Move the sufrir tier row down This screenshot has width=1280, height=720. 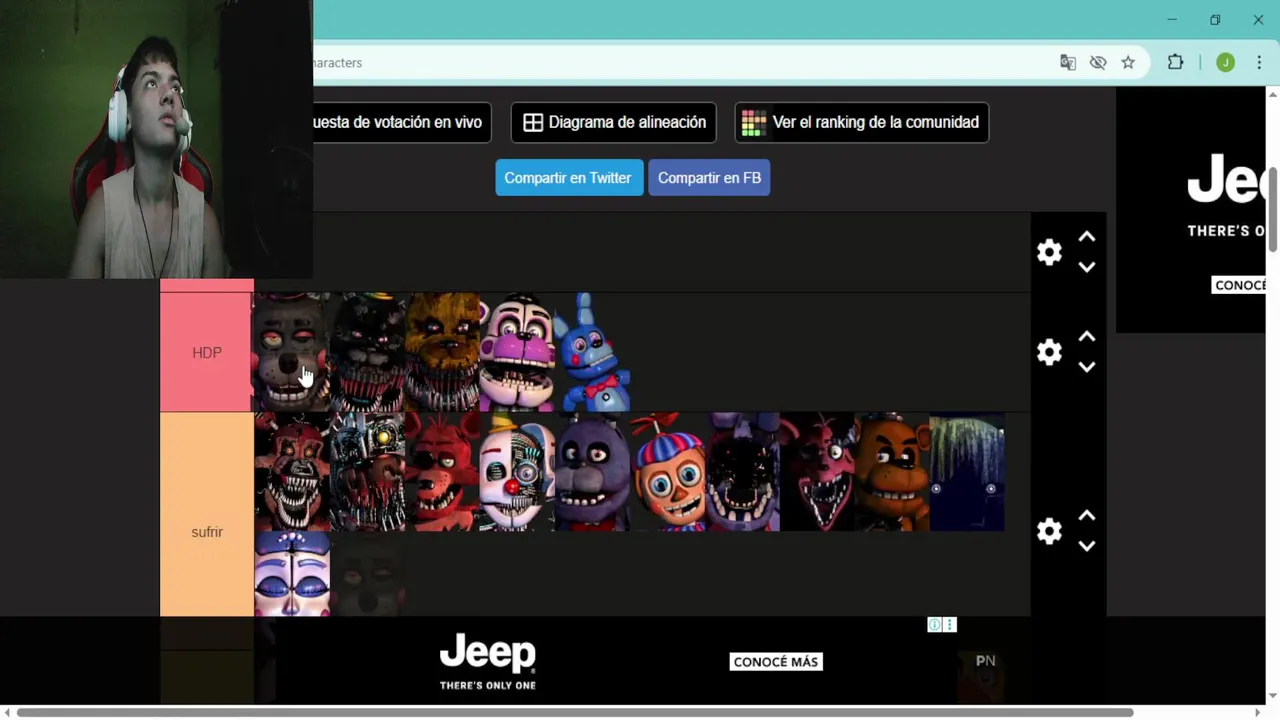pos(1087,546)
